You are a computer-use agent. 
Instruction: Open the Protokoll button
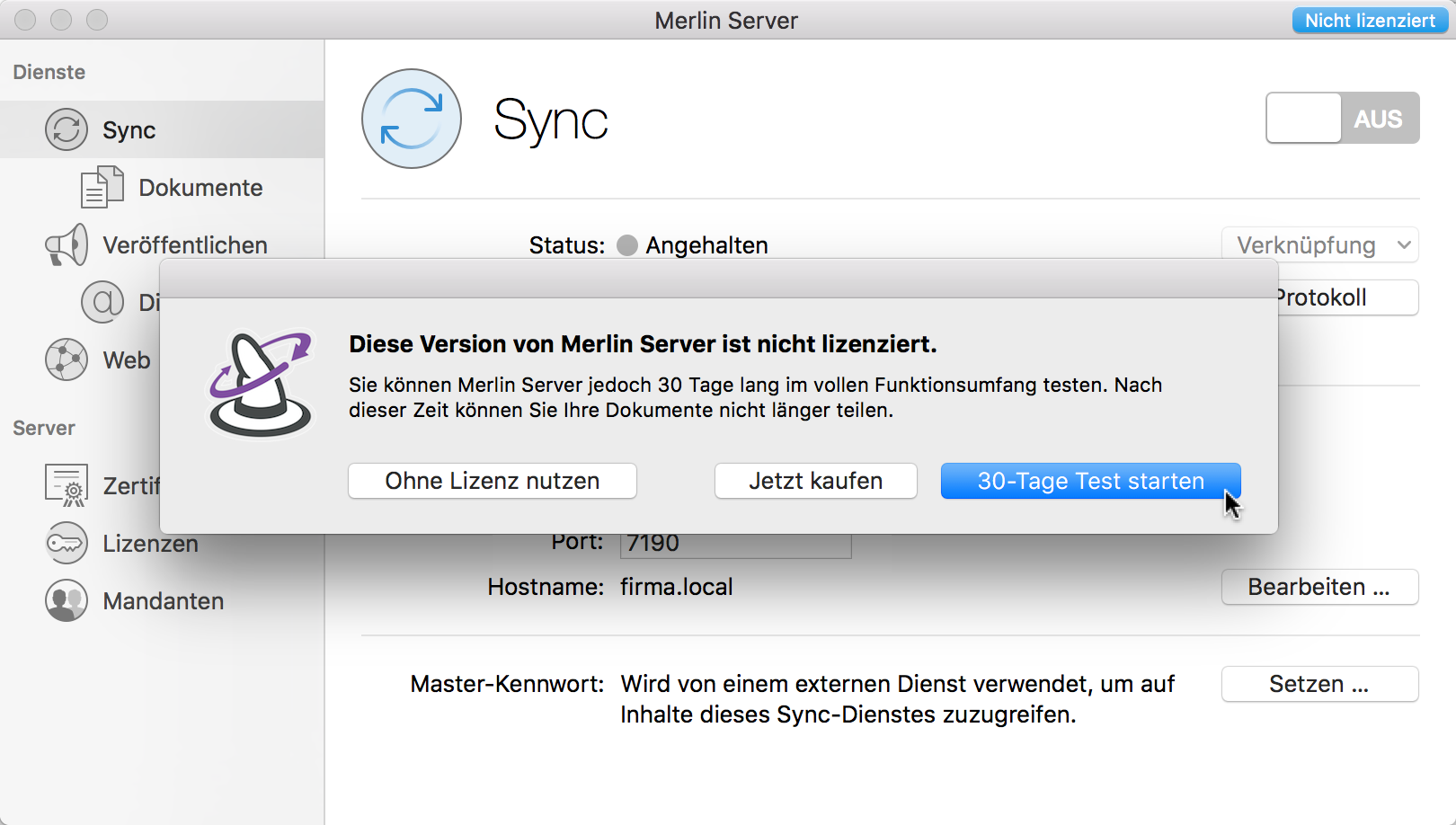1348,297
